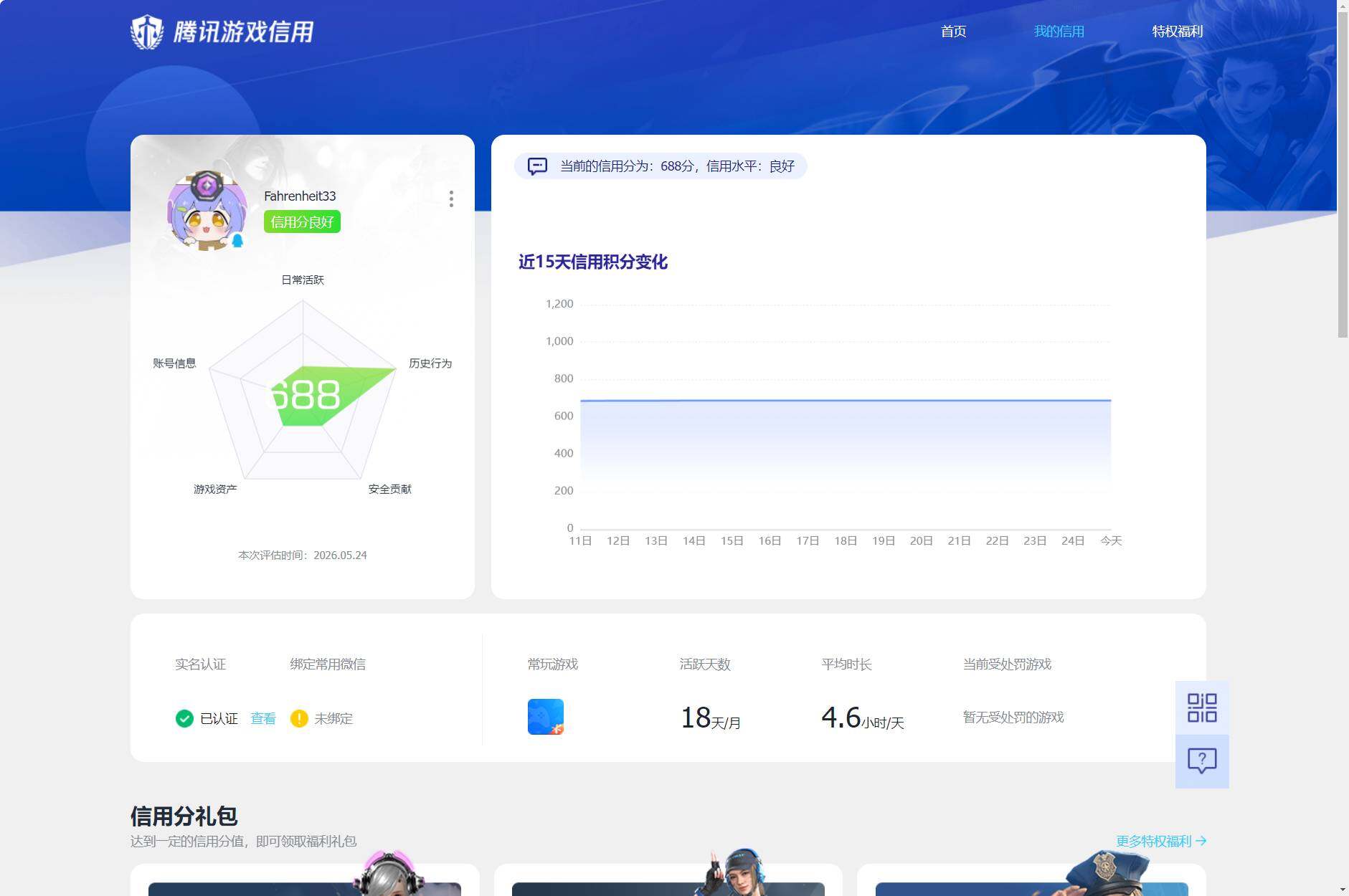
Task: Select the 我的信用 navigation tab
Action: click(1059, 32)
